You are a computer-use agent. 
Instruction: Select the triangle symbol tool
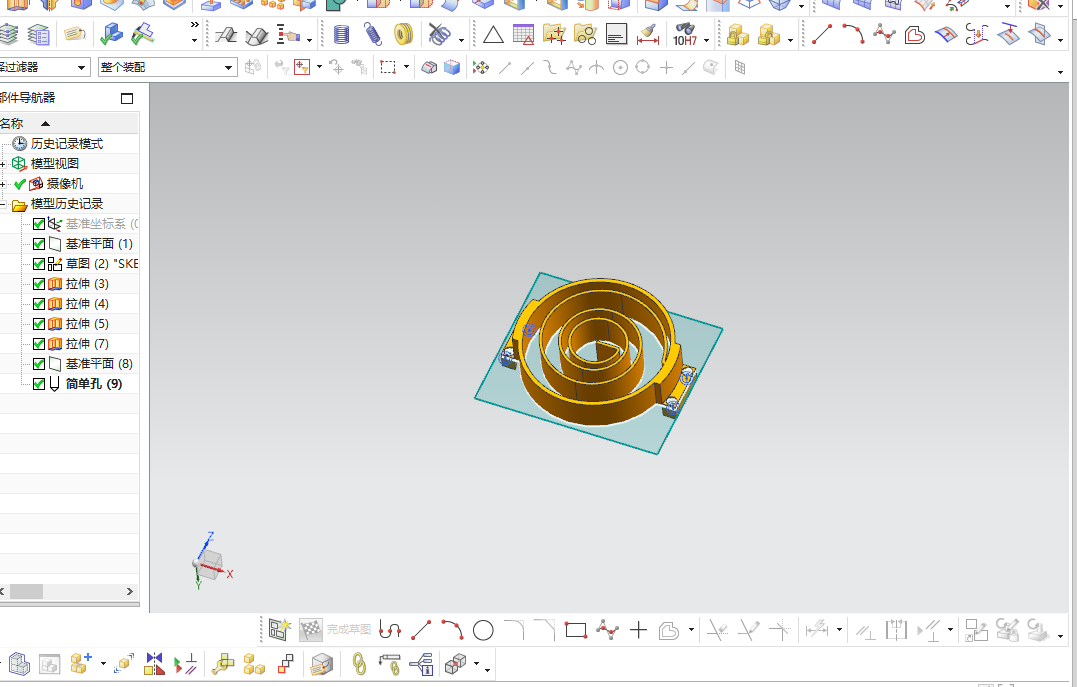click(493, 34)
